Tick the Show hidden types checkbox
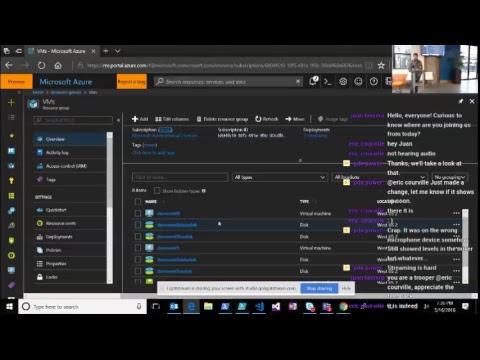Viewport: 480px width, 360px height. coord(157,191)
